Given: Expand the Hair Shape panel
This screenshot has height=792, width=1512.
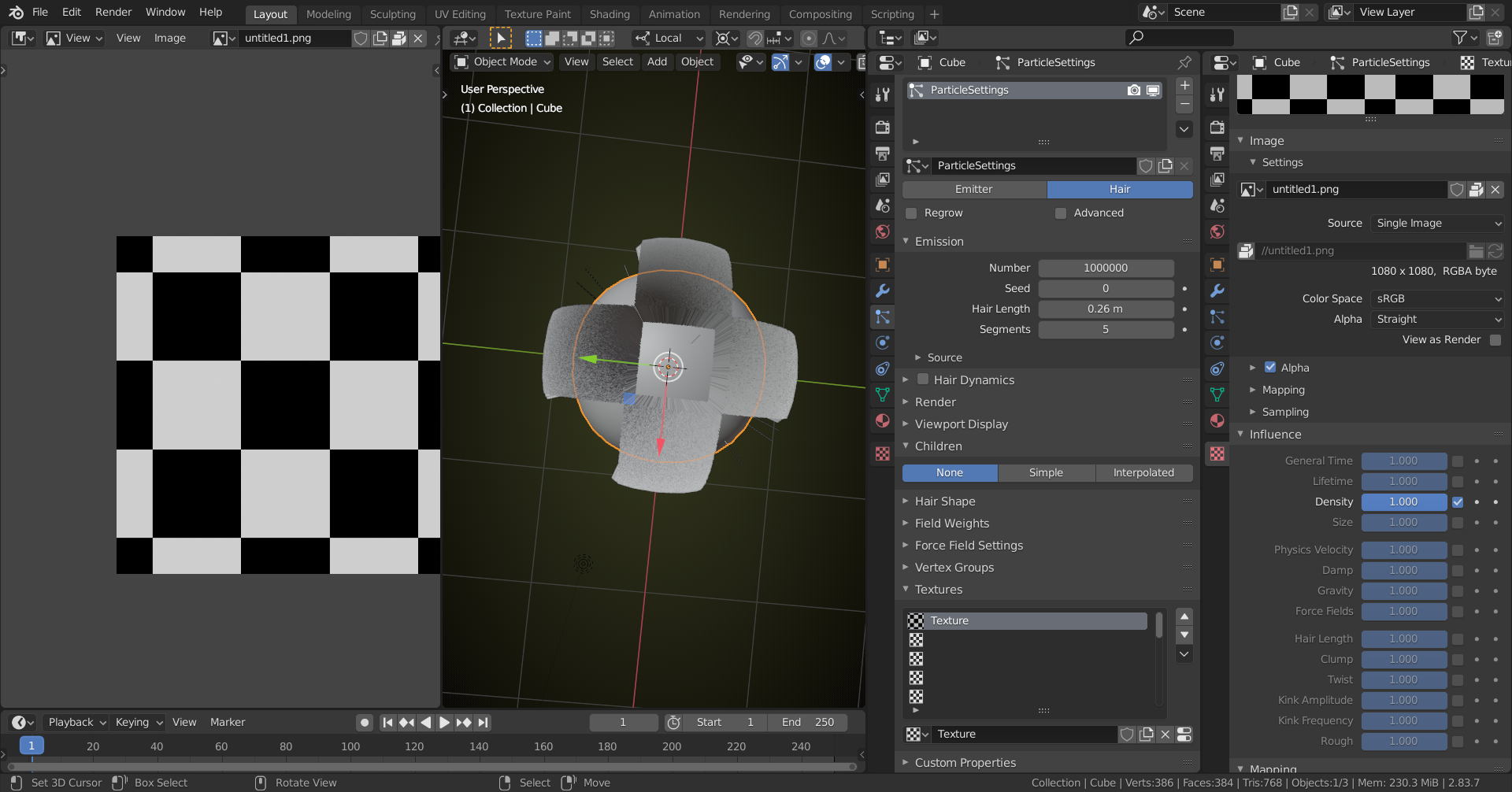Looking at the screenshot, I should [x=945, y=501].
